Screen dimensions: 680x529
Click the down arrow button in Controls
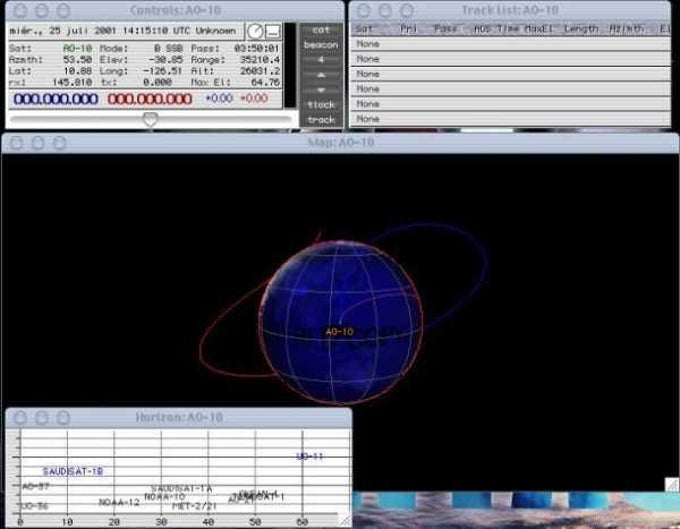click(x=321, y=90)
